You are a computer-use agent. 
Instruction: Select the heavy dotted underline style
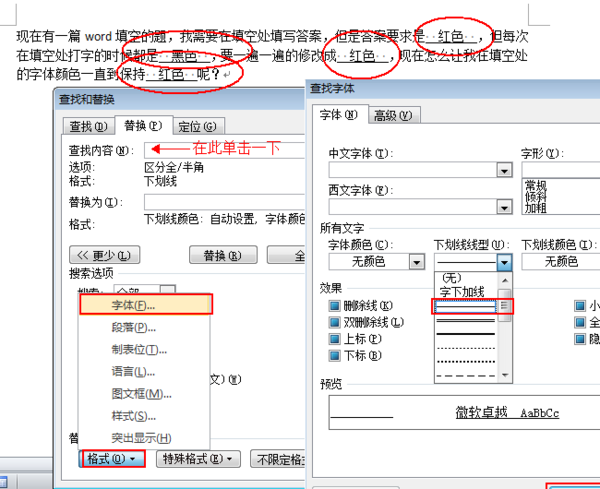pos(466,362)
